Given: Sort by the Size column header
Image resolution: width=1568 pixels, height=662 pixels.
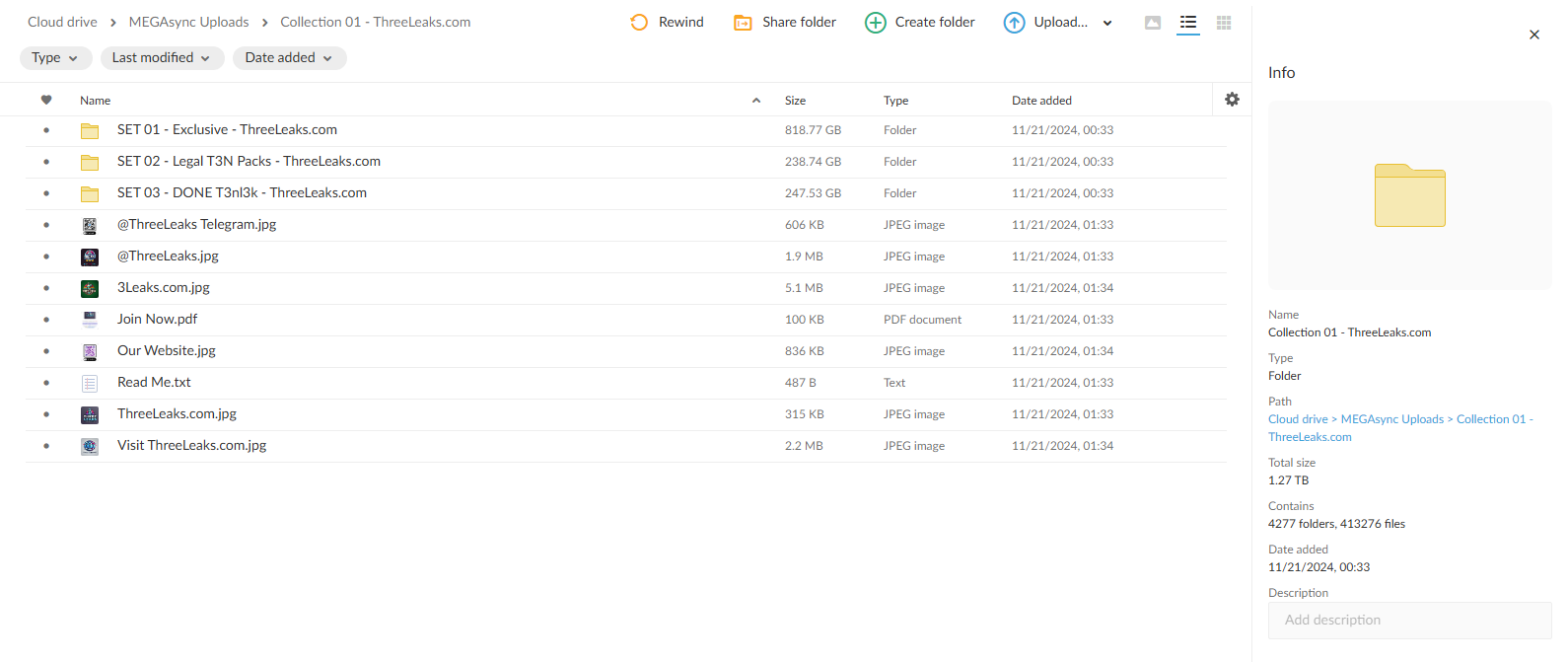Looking at the screenshot, I should click(x=795, y=101).
